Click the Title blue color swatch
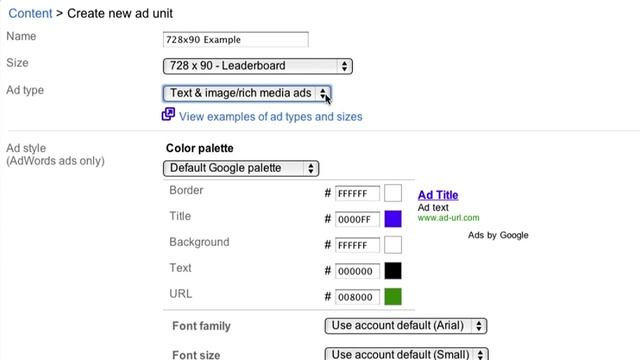This screenshot has height=360, width=640. click(x=393, y=219)
